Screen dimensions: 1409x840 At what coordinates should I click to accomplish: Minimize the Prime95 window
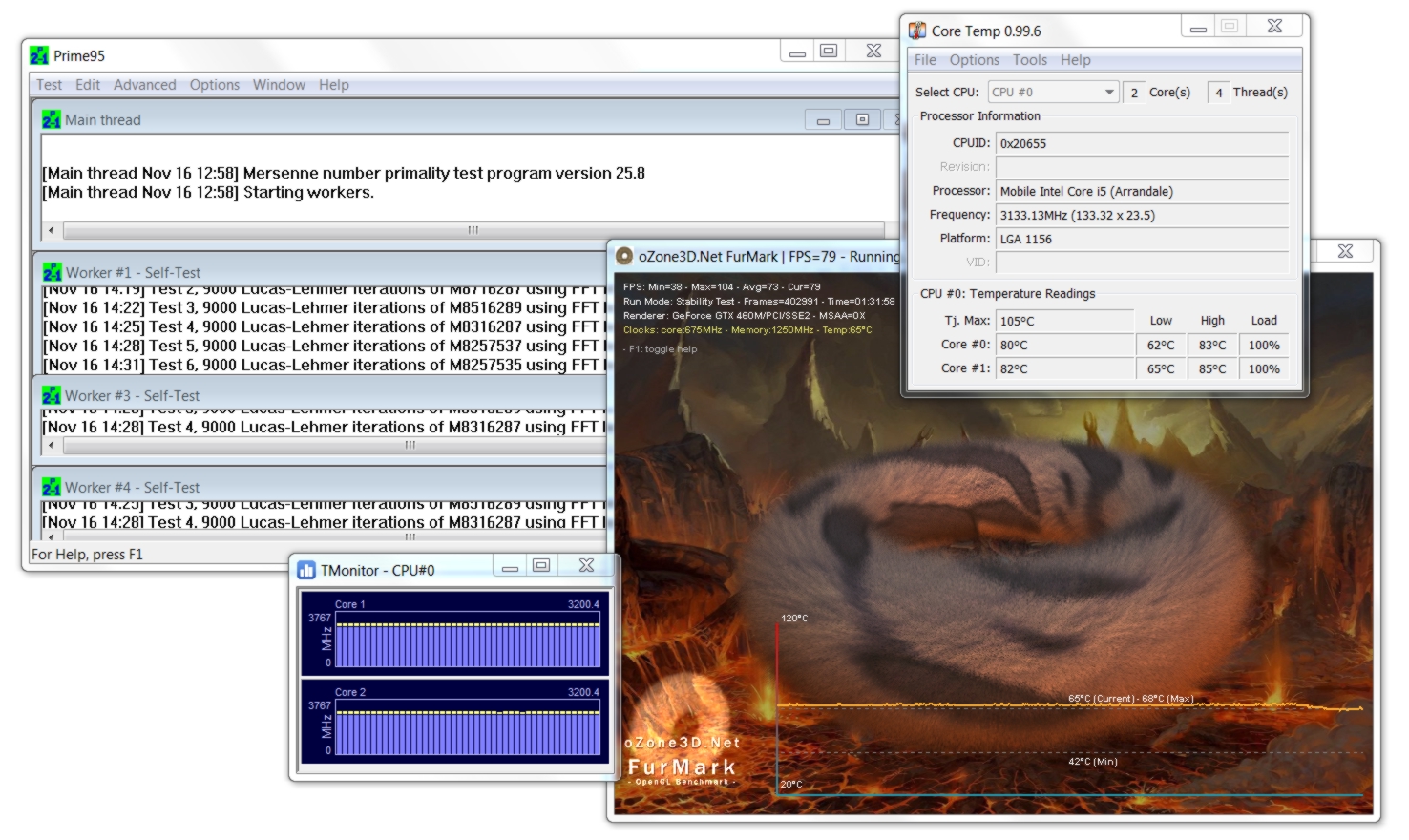coord(797,52)
